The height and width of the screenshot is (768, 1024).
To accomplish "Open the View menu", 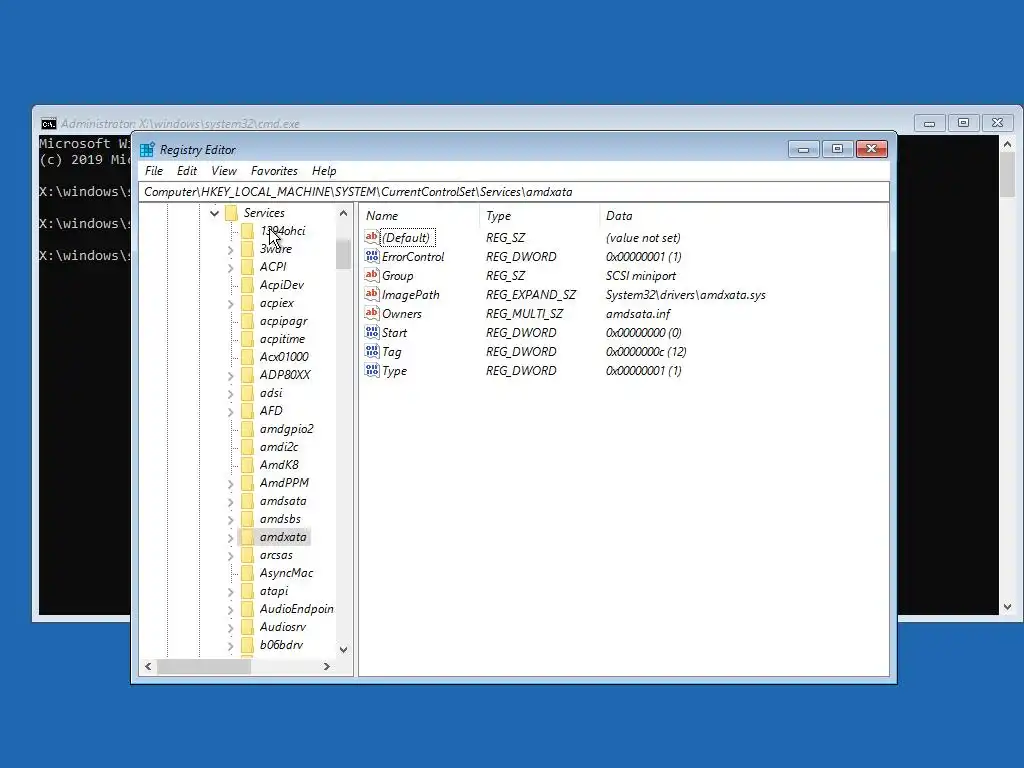I will (x=224, y=170).
